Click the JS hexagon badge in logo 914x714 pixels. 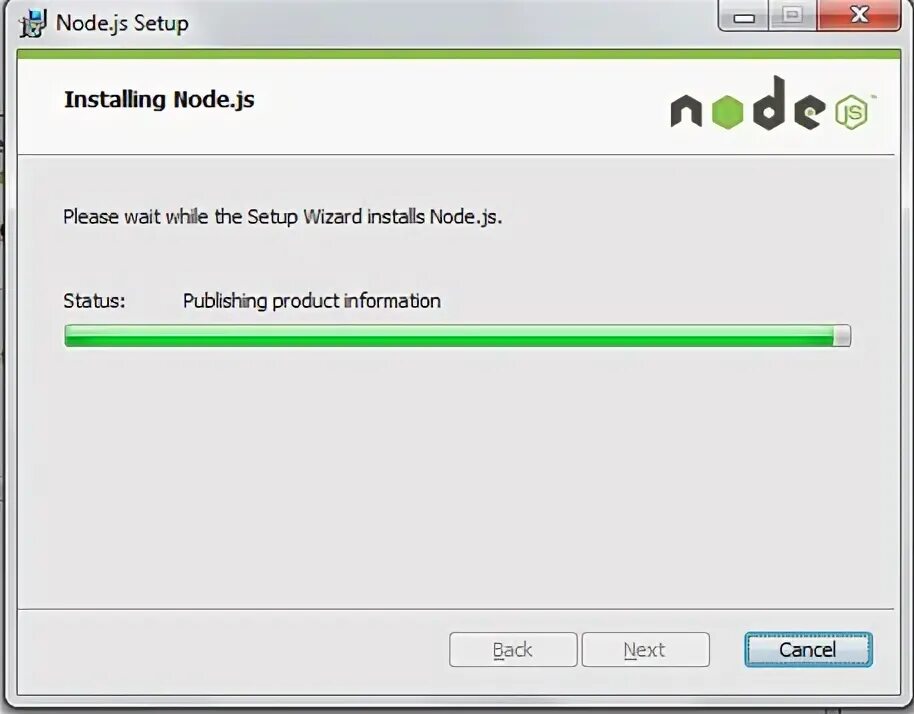852,112
